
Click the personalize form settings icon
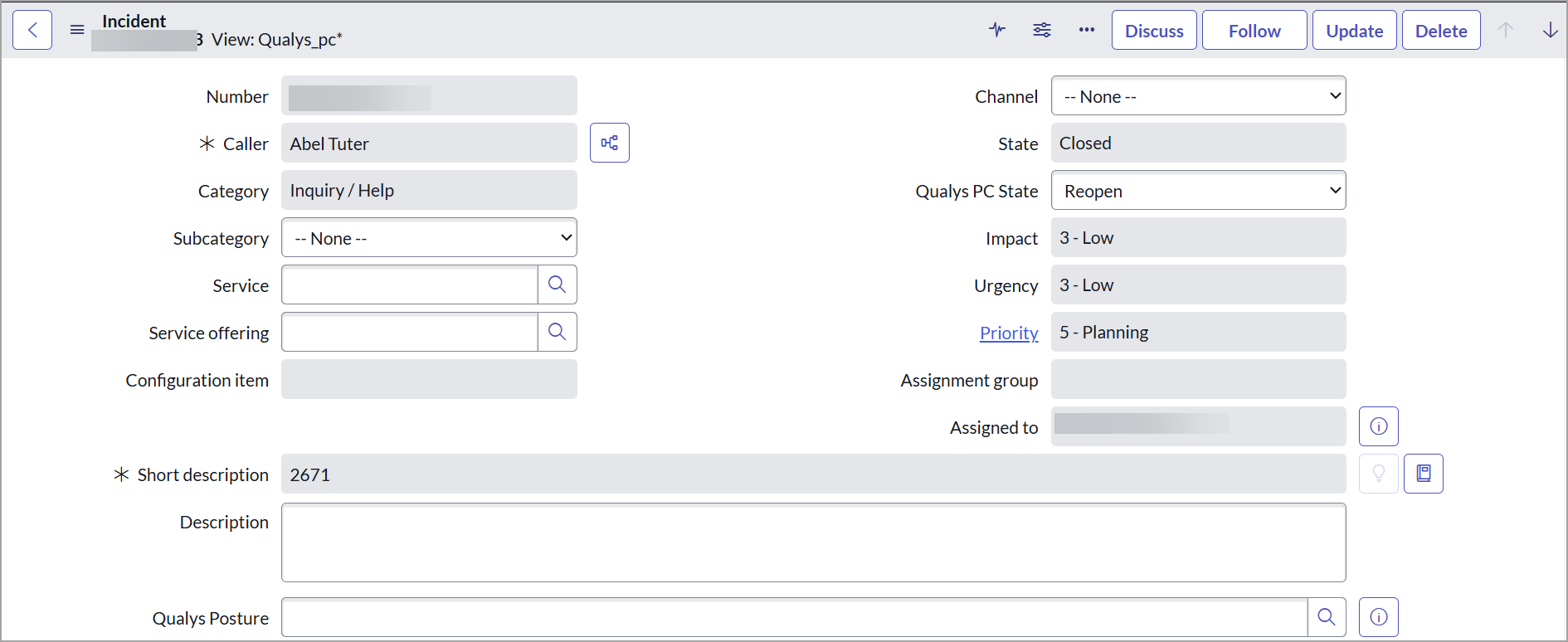pyautogui.click(x=1042, y=31)
